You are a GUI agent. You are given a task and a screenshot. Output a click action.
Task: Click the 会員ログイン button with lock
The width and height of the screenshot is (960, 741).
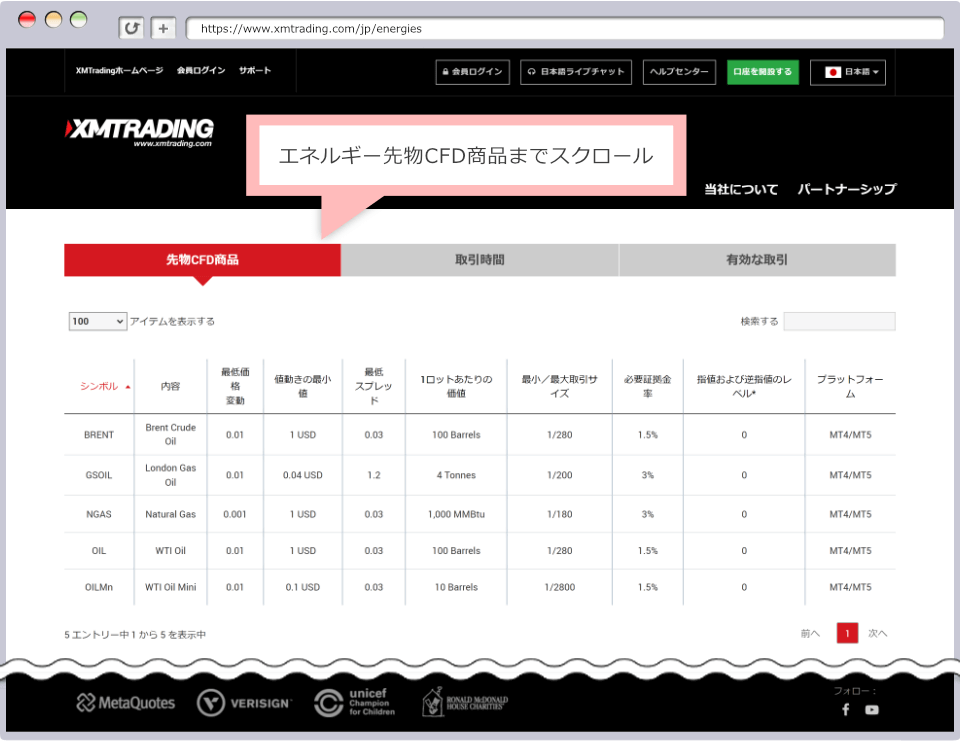point(473,72)
